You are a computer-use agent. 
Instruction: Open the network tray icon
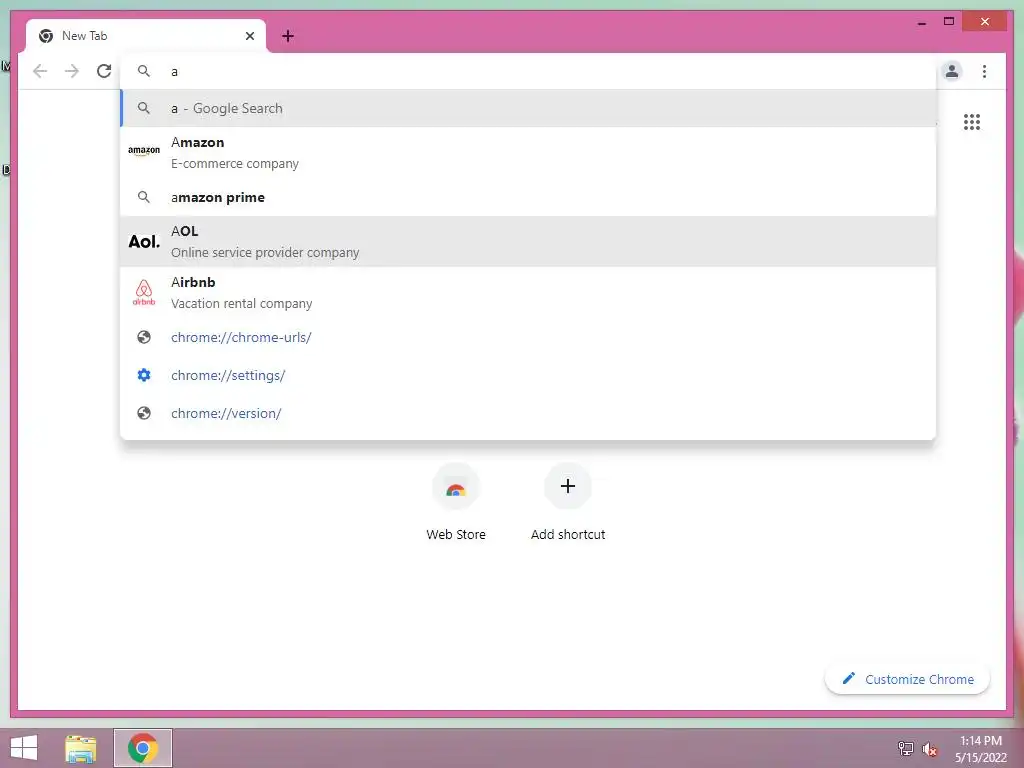906,748
